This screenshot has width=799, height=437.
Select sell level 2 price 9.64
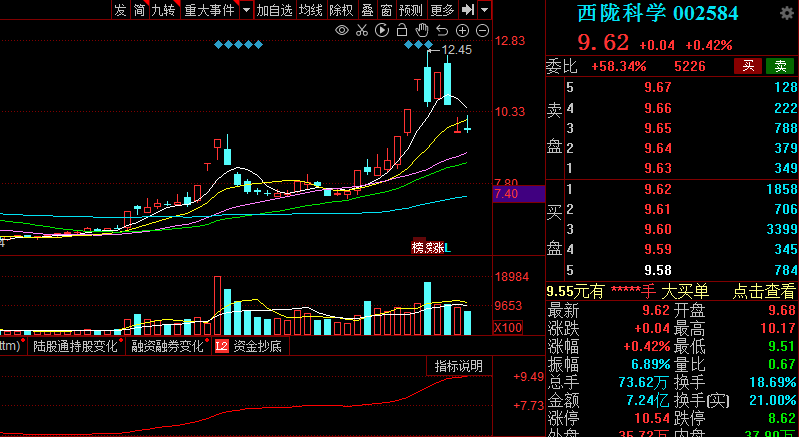tap(658, 148)
